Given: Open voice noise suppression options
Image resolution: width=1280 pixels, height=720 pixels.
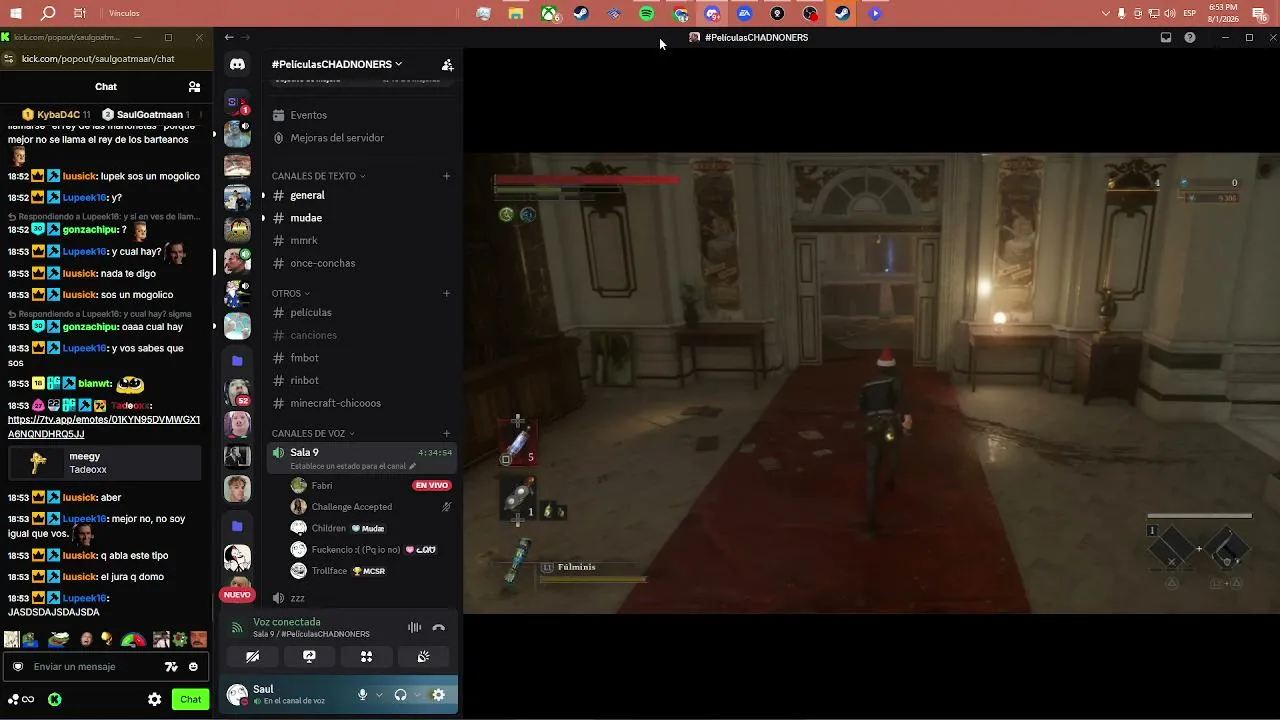Looking at the screenshot, I should tap(414, 628).
